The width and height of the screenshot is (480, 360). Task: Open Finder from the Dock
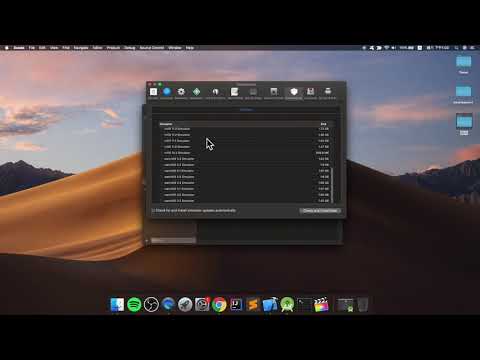click(117, 304)
